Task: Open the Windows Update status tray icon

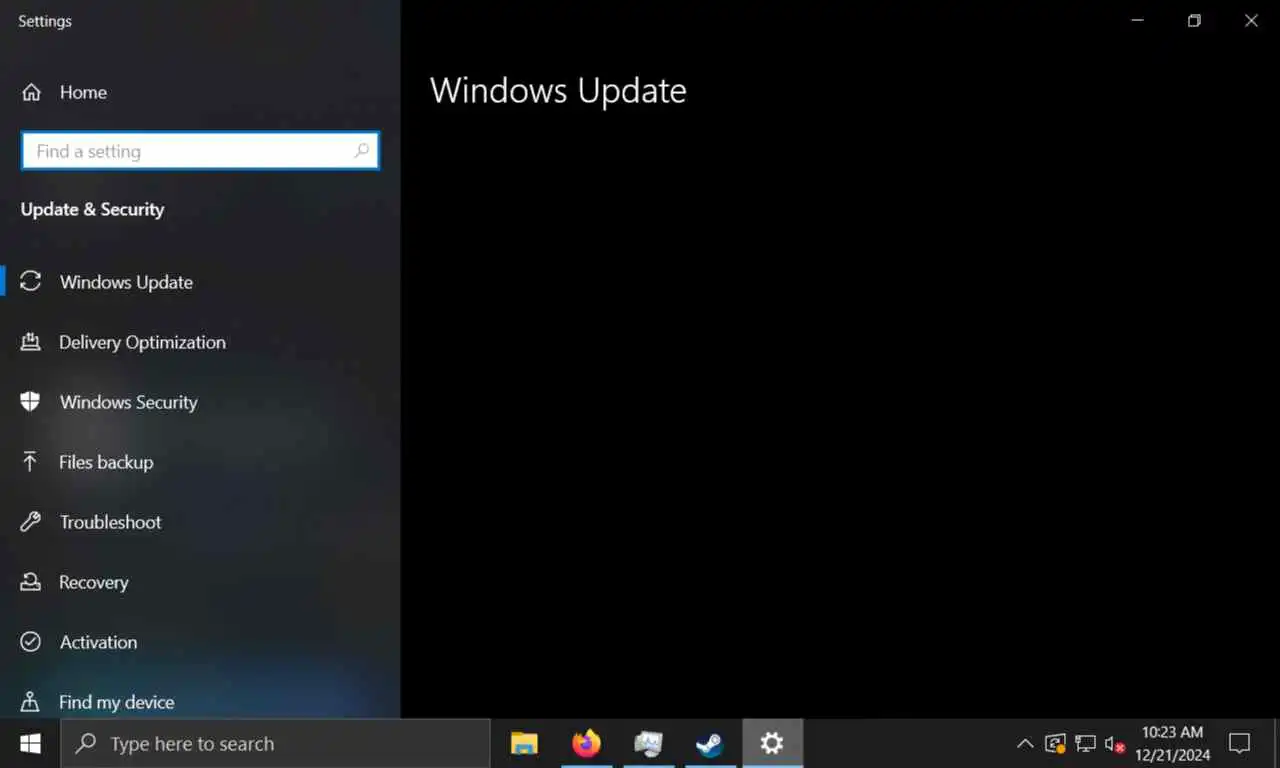Action: point(1055,744)
